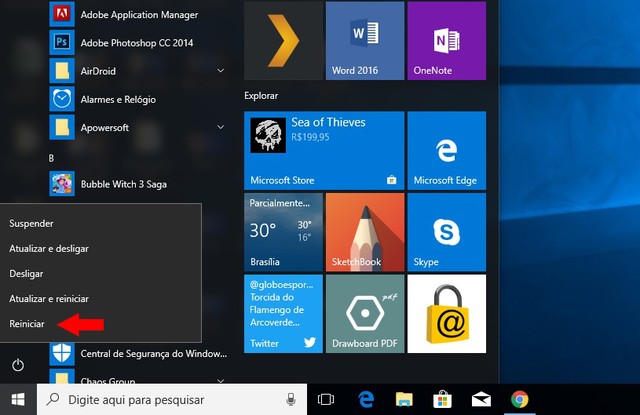640x415 pixels.
Task: Click the microphone icon in search box
Action: click(291, 399)
